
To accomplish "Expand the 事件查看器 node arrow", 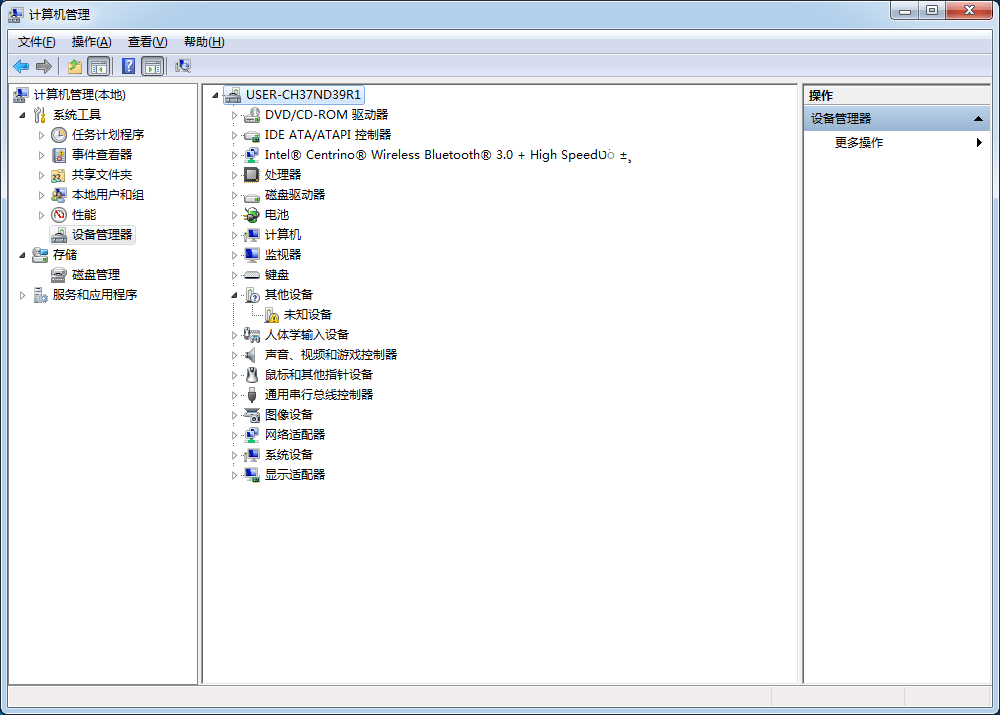I will point(41,156).
